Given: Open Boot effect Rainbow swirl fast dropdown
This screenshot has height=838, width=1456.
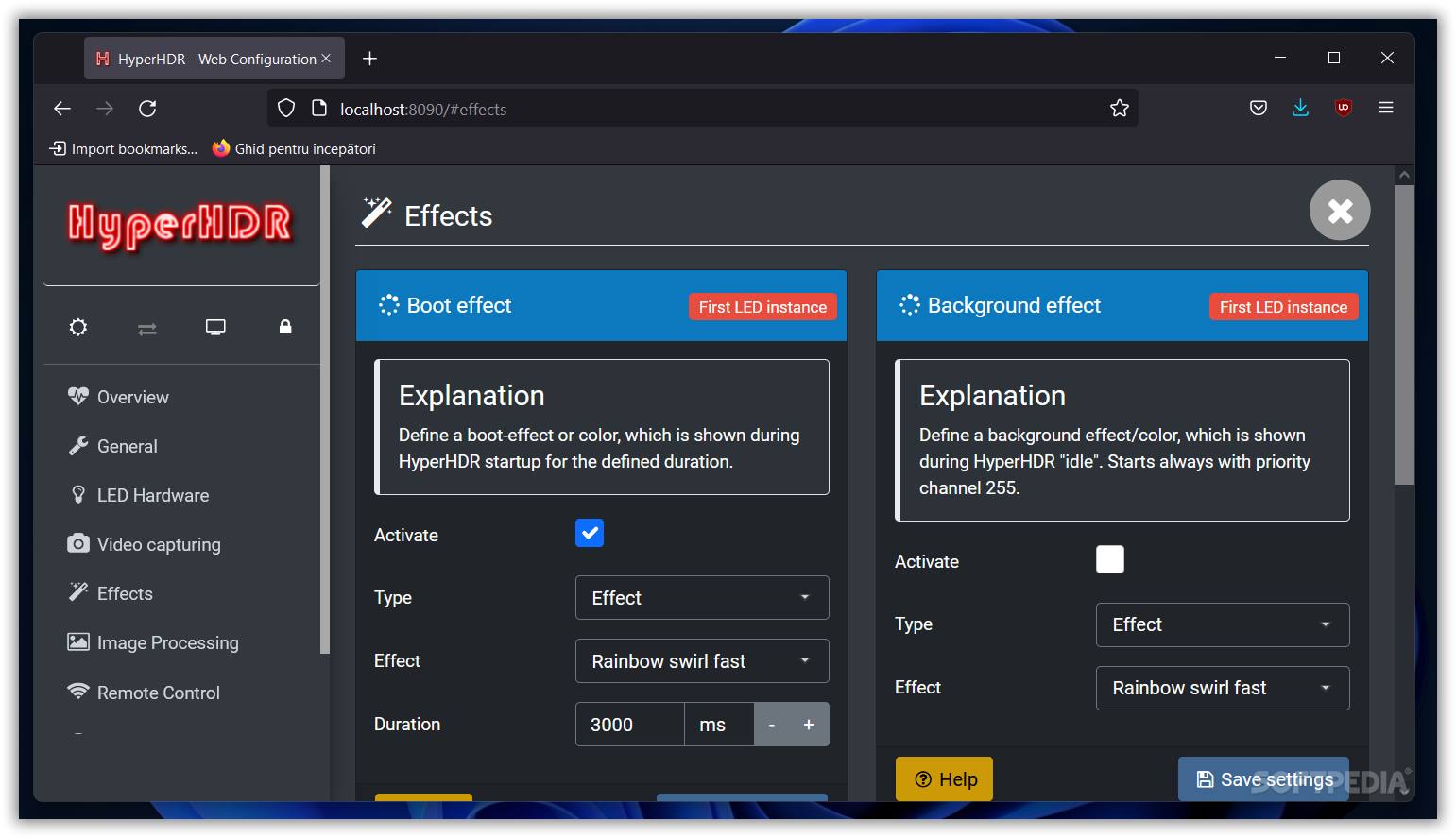Looking at the screenshot, I should click(x=702, y=661).
